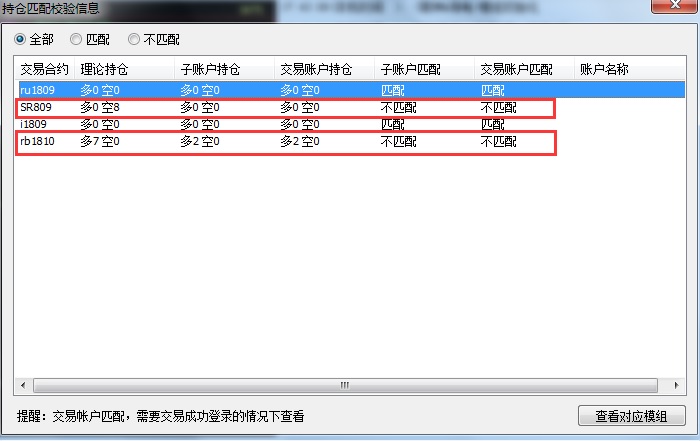Click the 账户名称 column header
Screen dimensions: 700x441
[x=629, y=69]
